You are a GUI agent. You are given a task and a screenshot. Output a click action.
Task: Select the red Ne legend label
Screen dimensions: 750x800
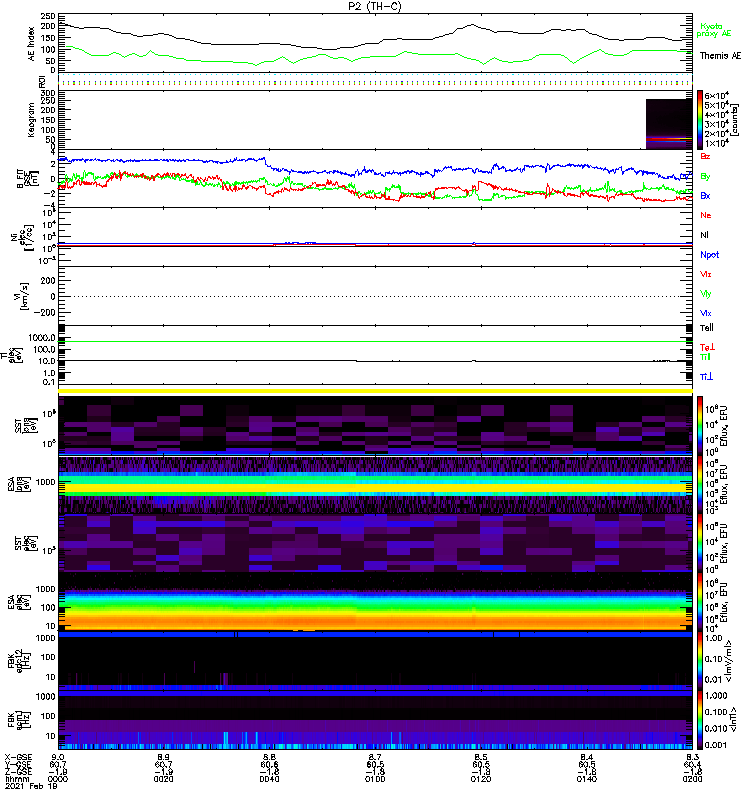[x=705, y=215]
